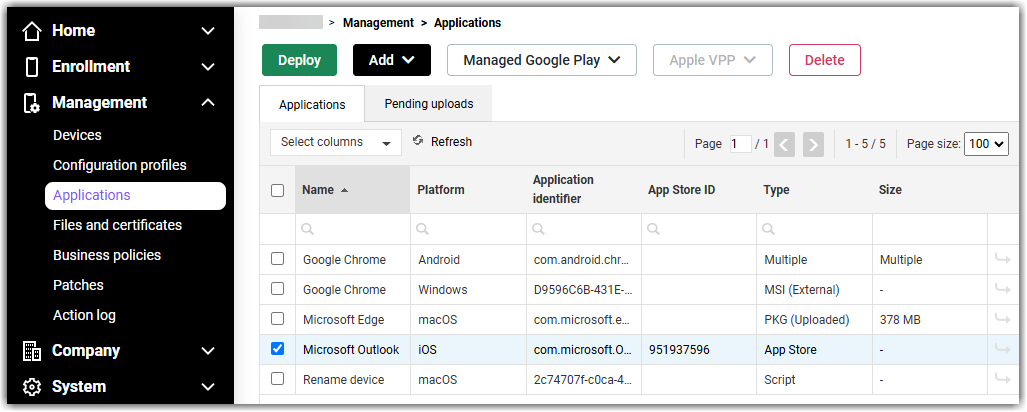Click the Refresh text button

451,141
